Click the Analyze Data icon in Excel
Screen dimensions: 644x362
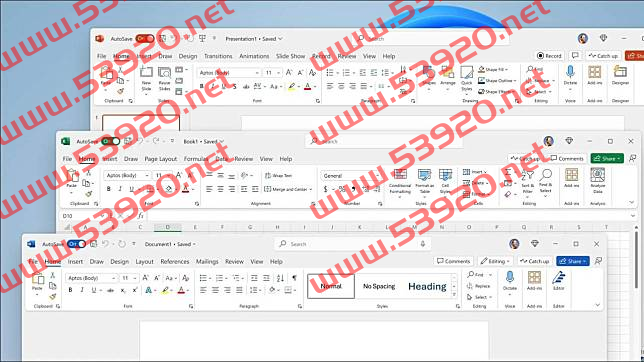coord(598,175)
